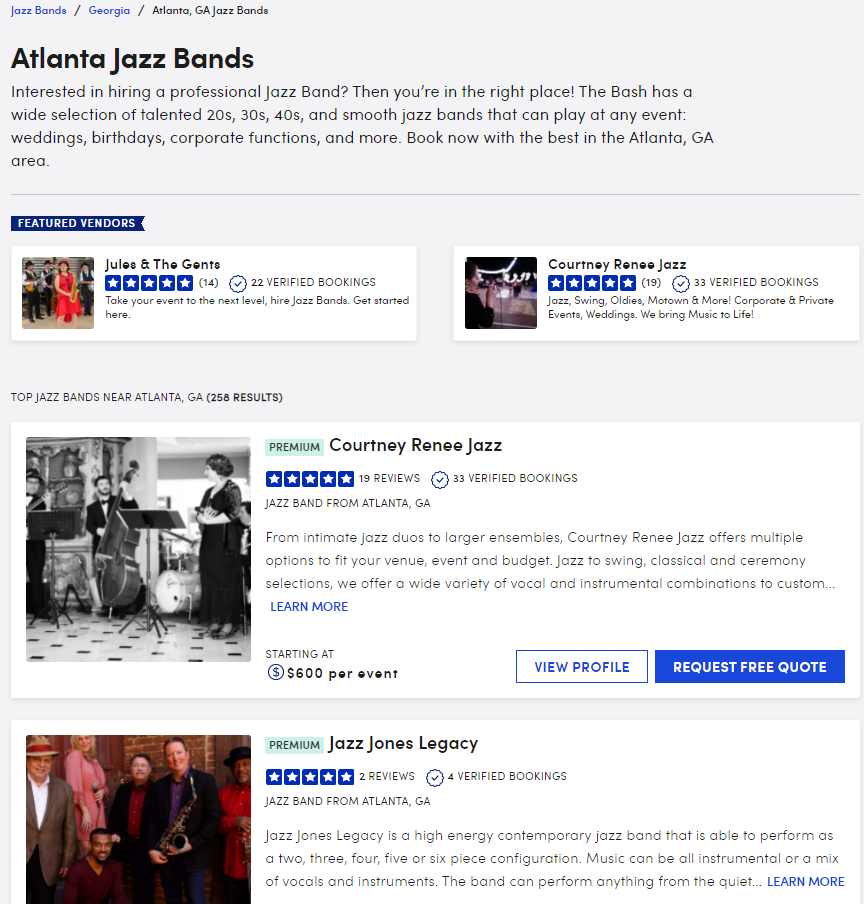Screen dimensions: 864x904
Task: Click the verified badge icon for Jazz Jones Legacy
Action: point(435,777)
